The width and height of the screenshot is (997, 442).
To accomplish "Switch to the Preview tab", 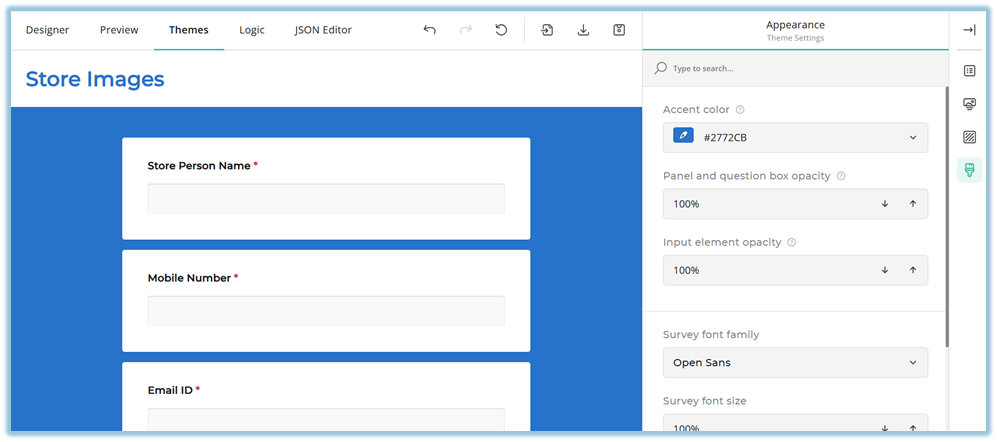I will pyautogui.click(x=119, y=30).
